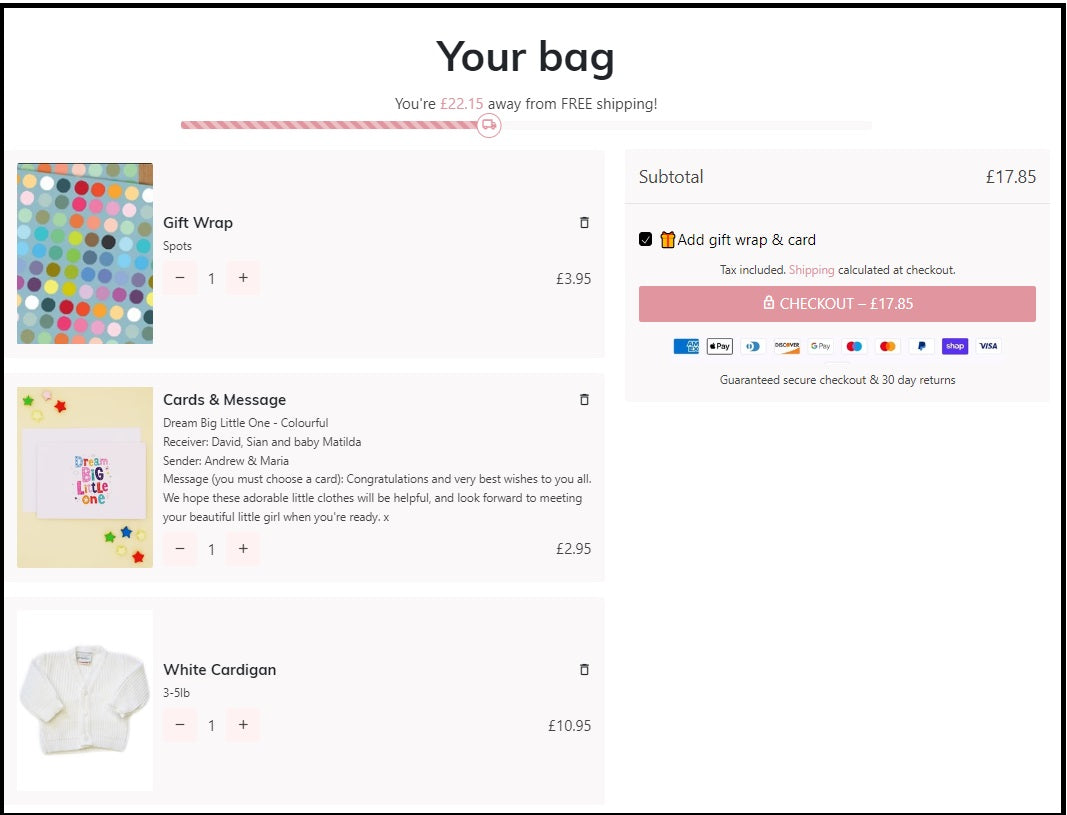1067x815 pixels.
Task: Click the American Express icon
Action: click(686, 346)
